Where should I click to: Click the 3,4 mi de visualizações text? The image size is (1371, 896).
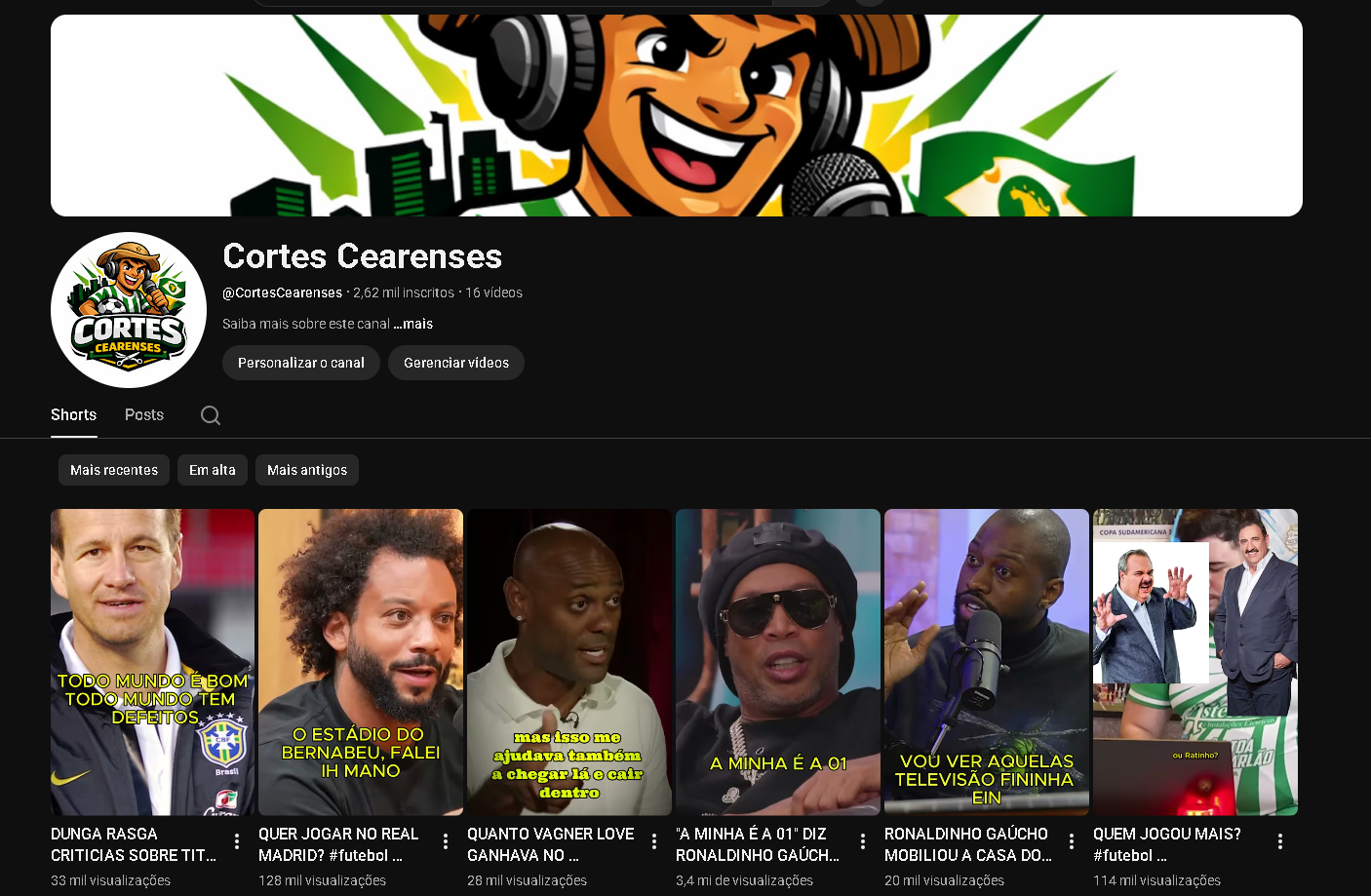pos(745,880)
